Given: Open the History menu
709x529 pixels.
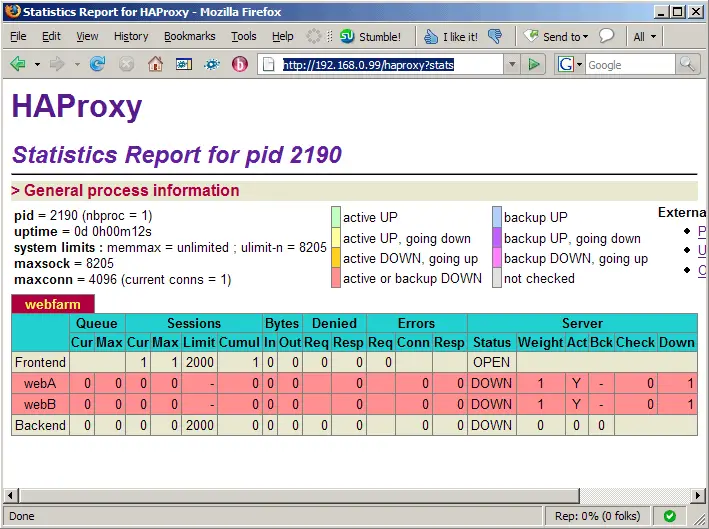Looking at the screenshot, I should (x=131, y=36).
